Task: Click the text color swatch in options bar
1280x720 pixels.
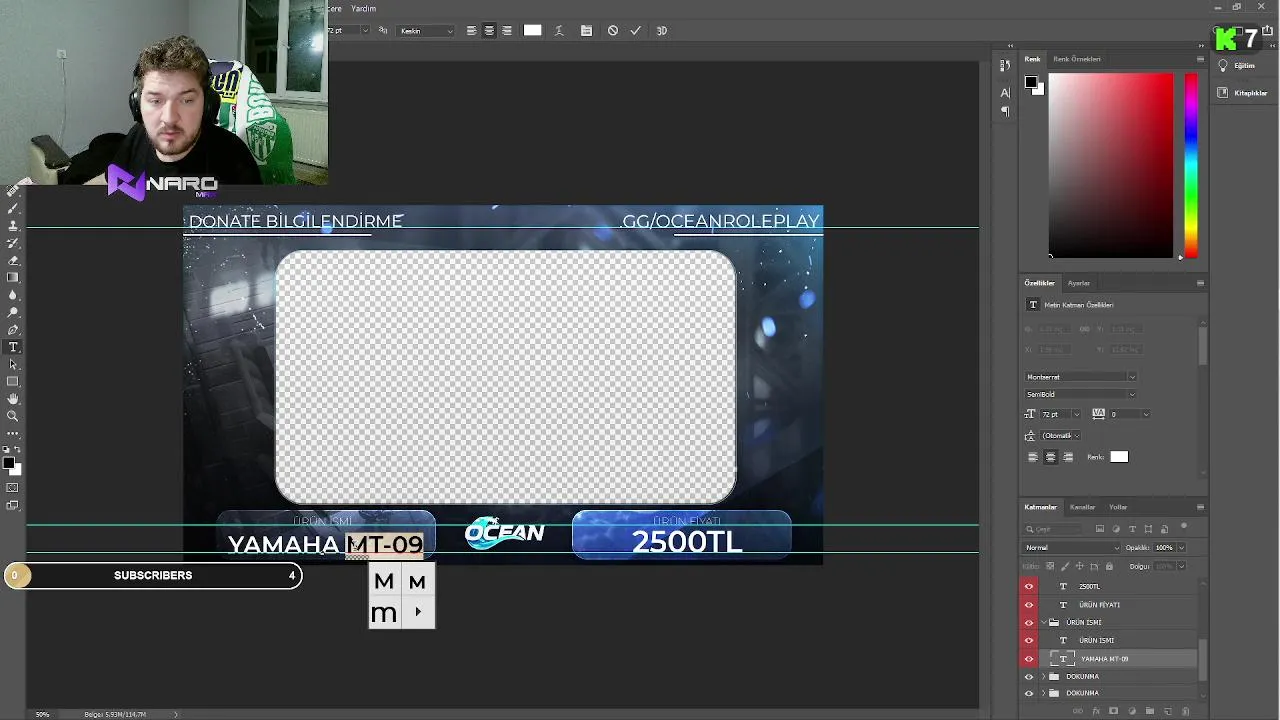Action: click(x=532, y=31)
